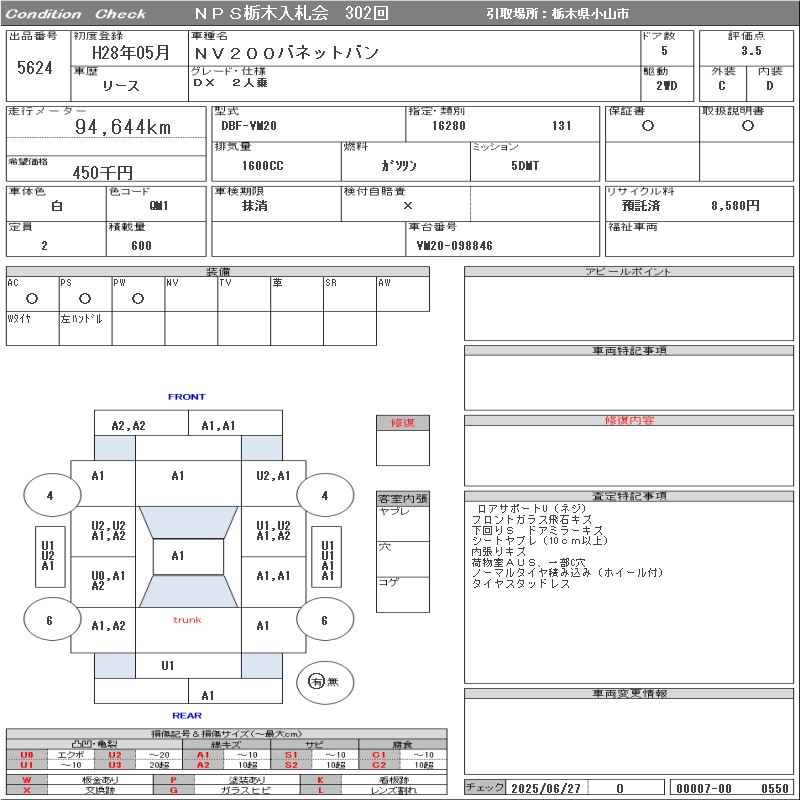Click the red trunk label

tap(187, 619)
